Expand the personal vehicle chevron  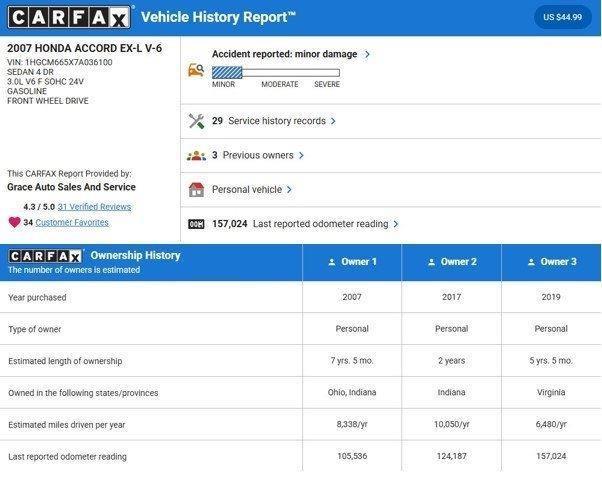tap(289, 190)
